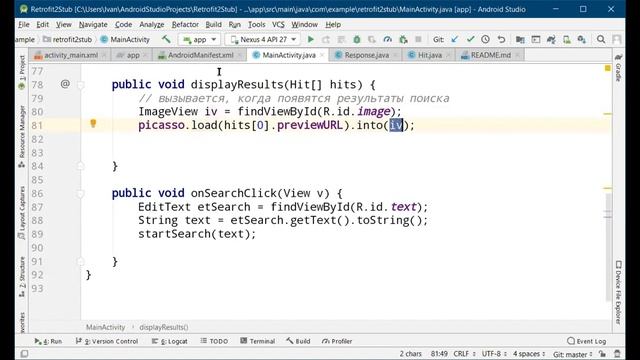Screen dimensions: 640x360
Task: Click the @ gutter icon on line 78
Action: [x=65, y=84]
